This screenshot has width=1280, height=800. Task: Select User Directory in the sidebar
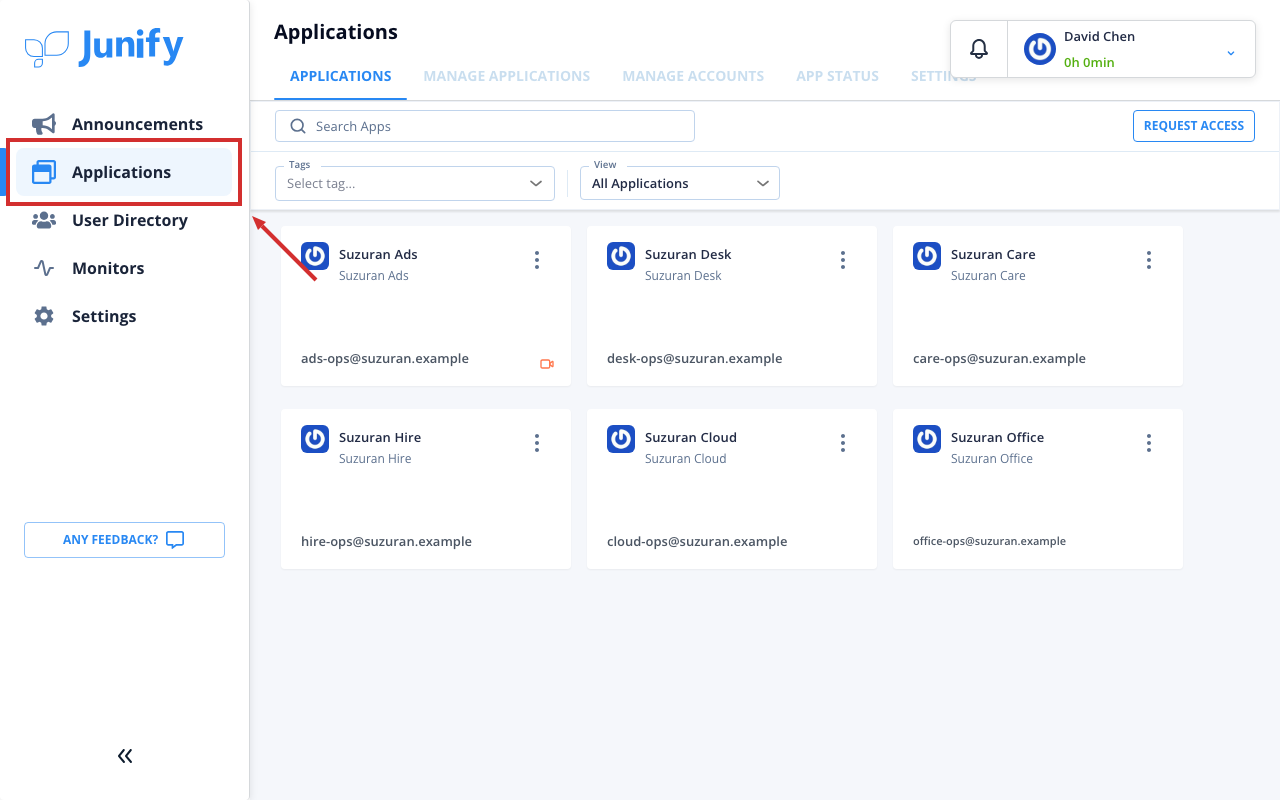coord(124,220)
